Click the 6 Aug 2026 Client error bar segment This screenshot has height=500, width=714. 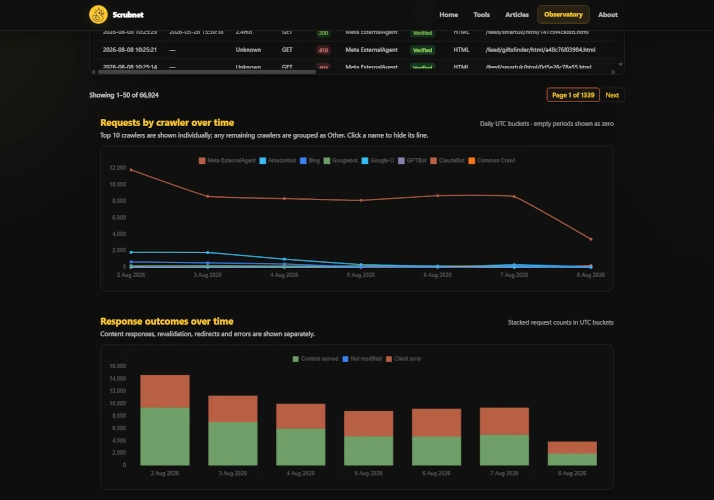(436, 423)
